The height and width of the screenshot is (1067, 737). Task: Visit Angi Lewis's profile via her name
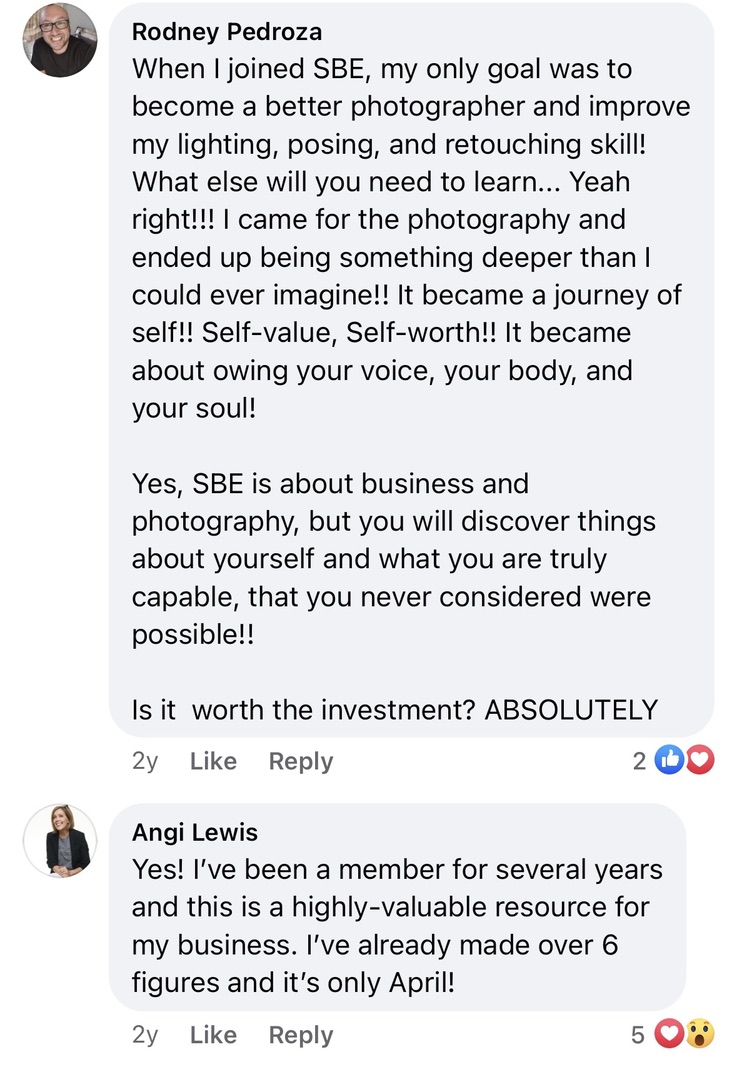tap(195, 832)
